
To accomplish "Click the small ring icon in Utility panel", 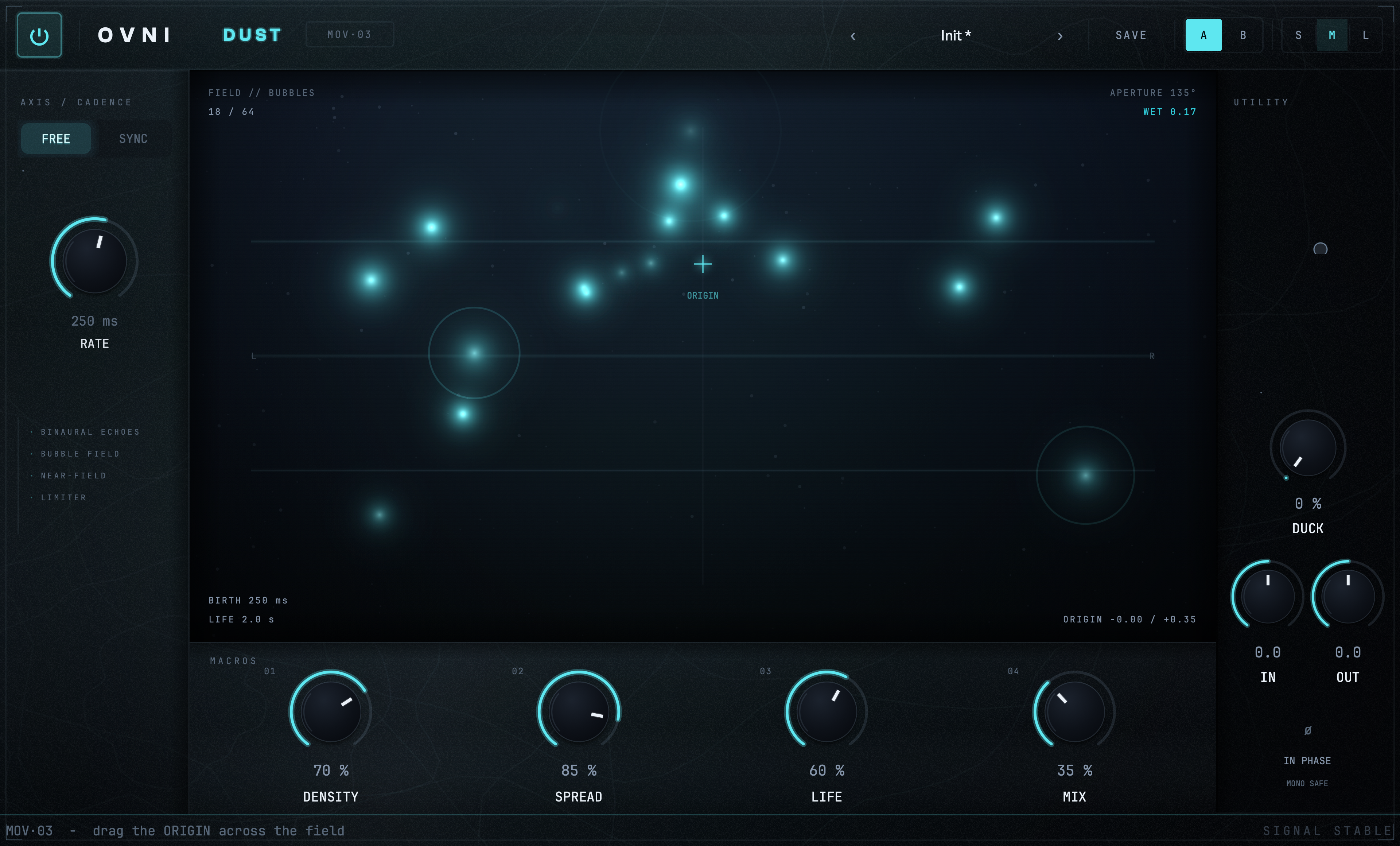I will point(1321,249).
